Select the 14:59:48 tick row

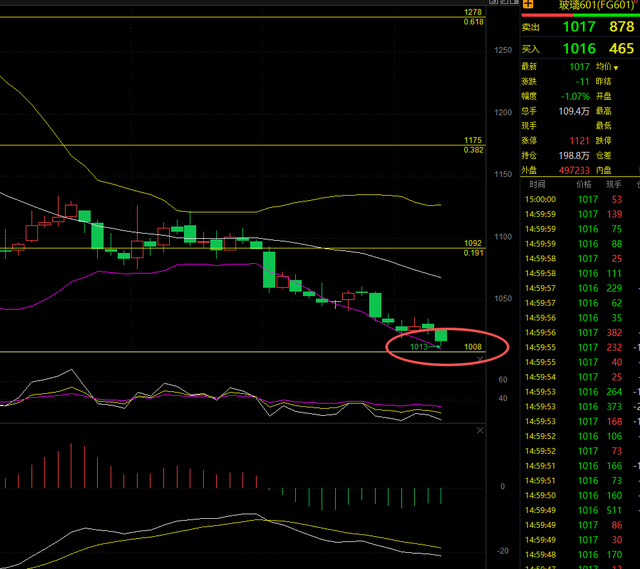coord(580,555)
